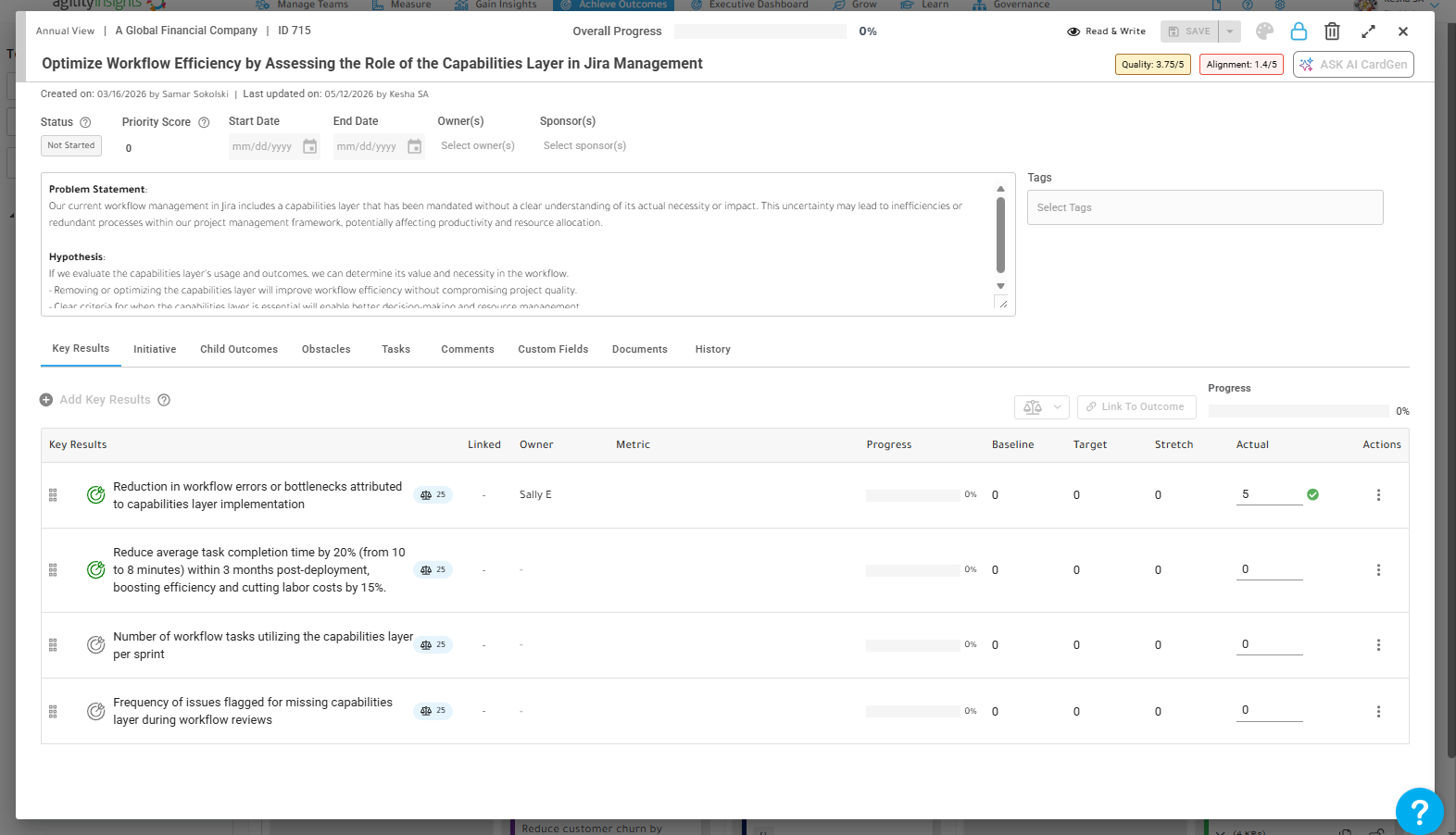Image resolution: width=1456 pixels, height=835 pixels.
Task: Click the SAVE button
Action: point(1190,31)
